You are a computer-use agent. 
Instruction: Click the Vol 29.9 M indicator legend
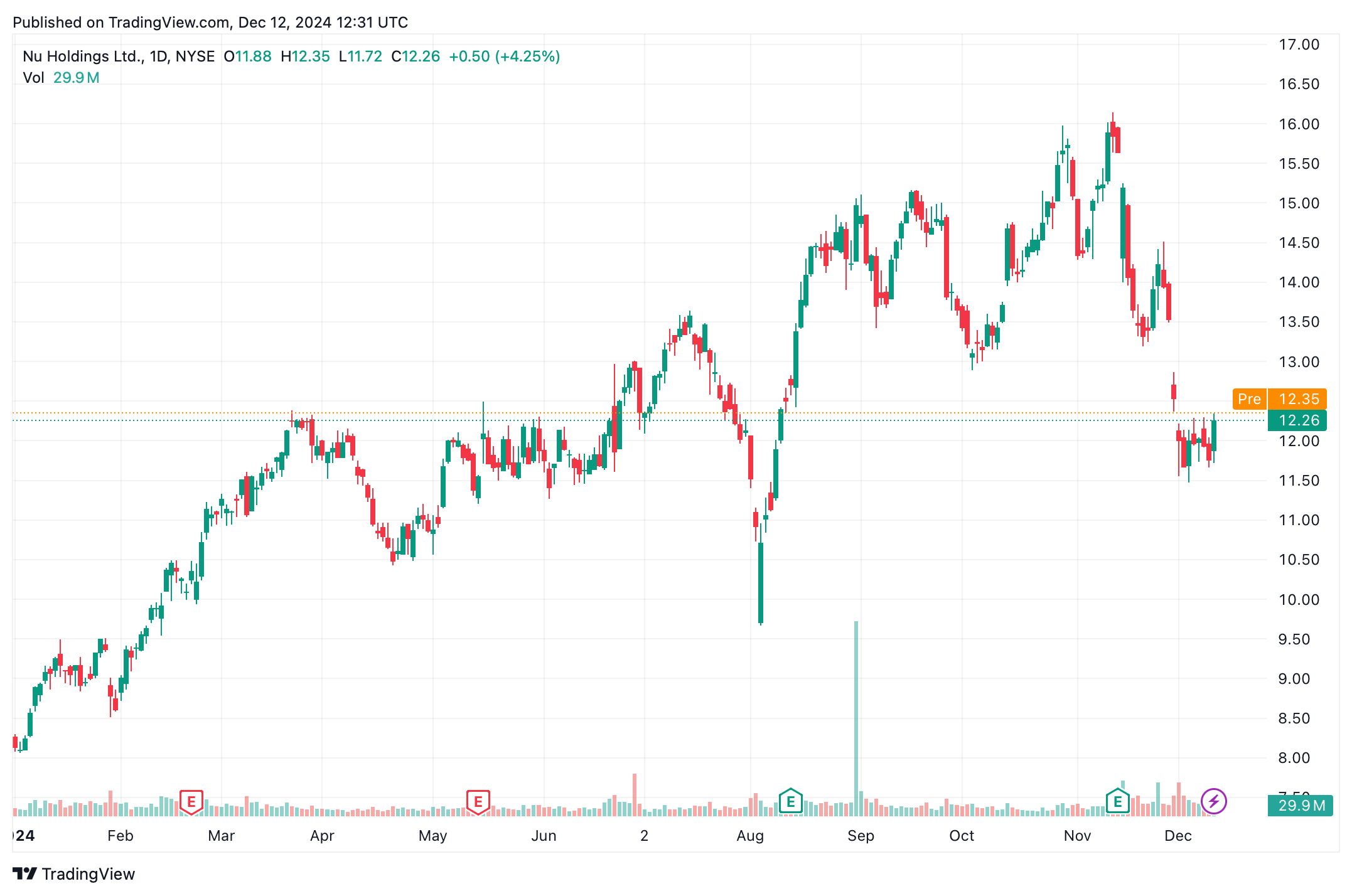click(61, 78)
